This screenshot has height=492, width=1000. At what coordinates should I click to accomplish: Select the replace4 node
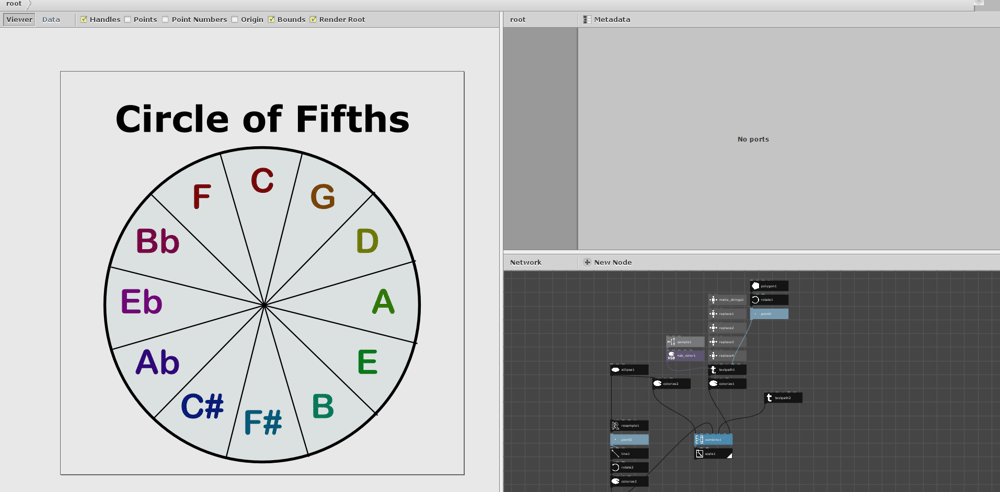pyautogui.click(x=727, y=355)
